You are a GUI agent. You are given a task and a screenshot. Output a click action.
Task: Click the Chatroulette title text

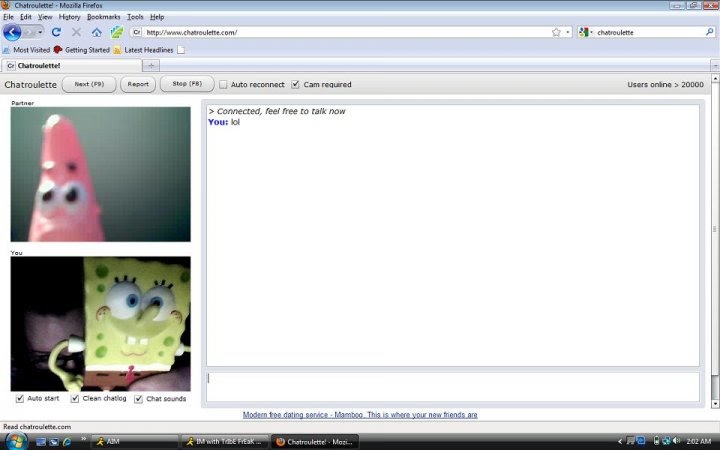[30, 85]
